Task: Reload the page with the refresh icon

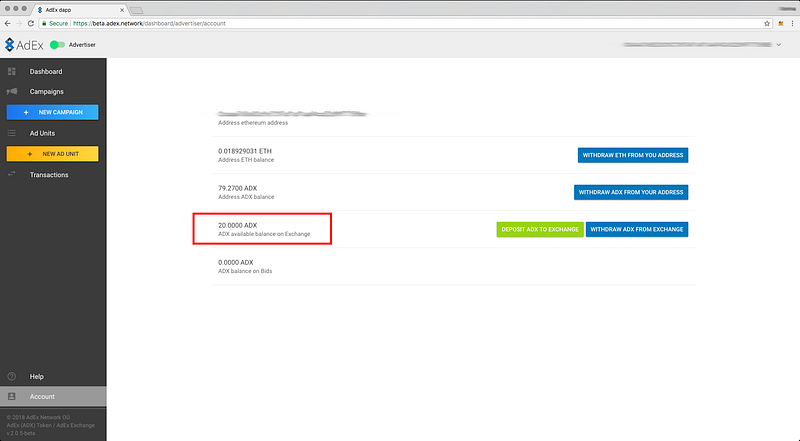Action: tap(31, 23)
